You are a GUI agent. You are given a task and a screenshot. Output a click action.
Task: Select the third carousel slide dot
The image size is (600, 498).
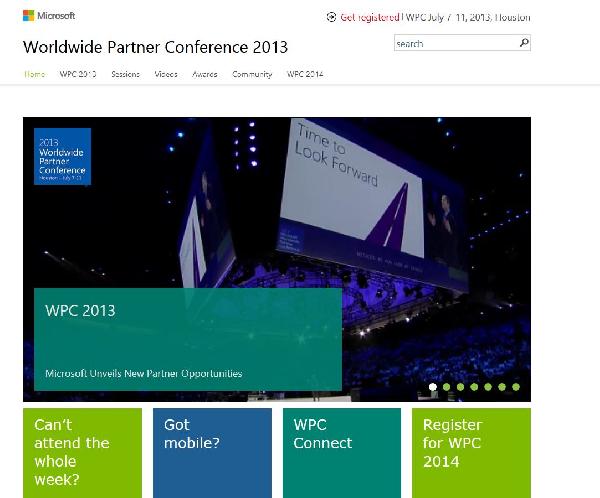[x=460, y=387]
